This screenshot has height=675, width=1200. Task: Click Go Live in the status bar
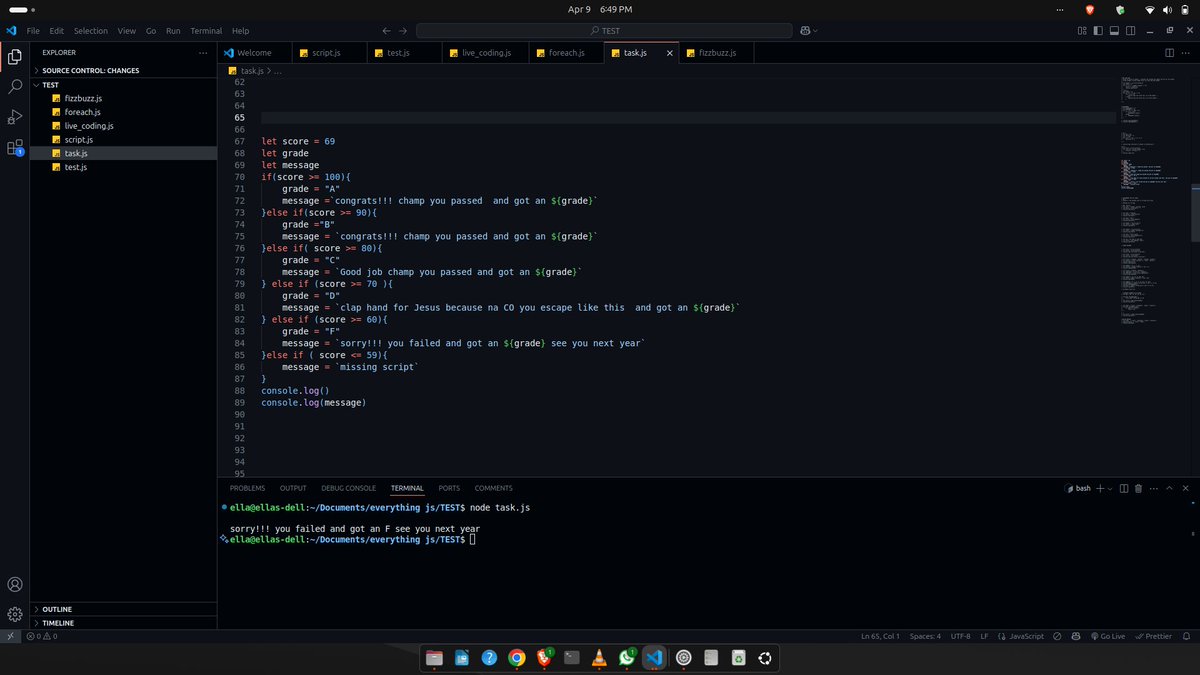click(x=1108, y=636)
